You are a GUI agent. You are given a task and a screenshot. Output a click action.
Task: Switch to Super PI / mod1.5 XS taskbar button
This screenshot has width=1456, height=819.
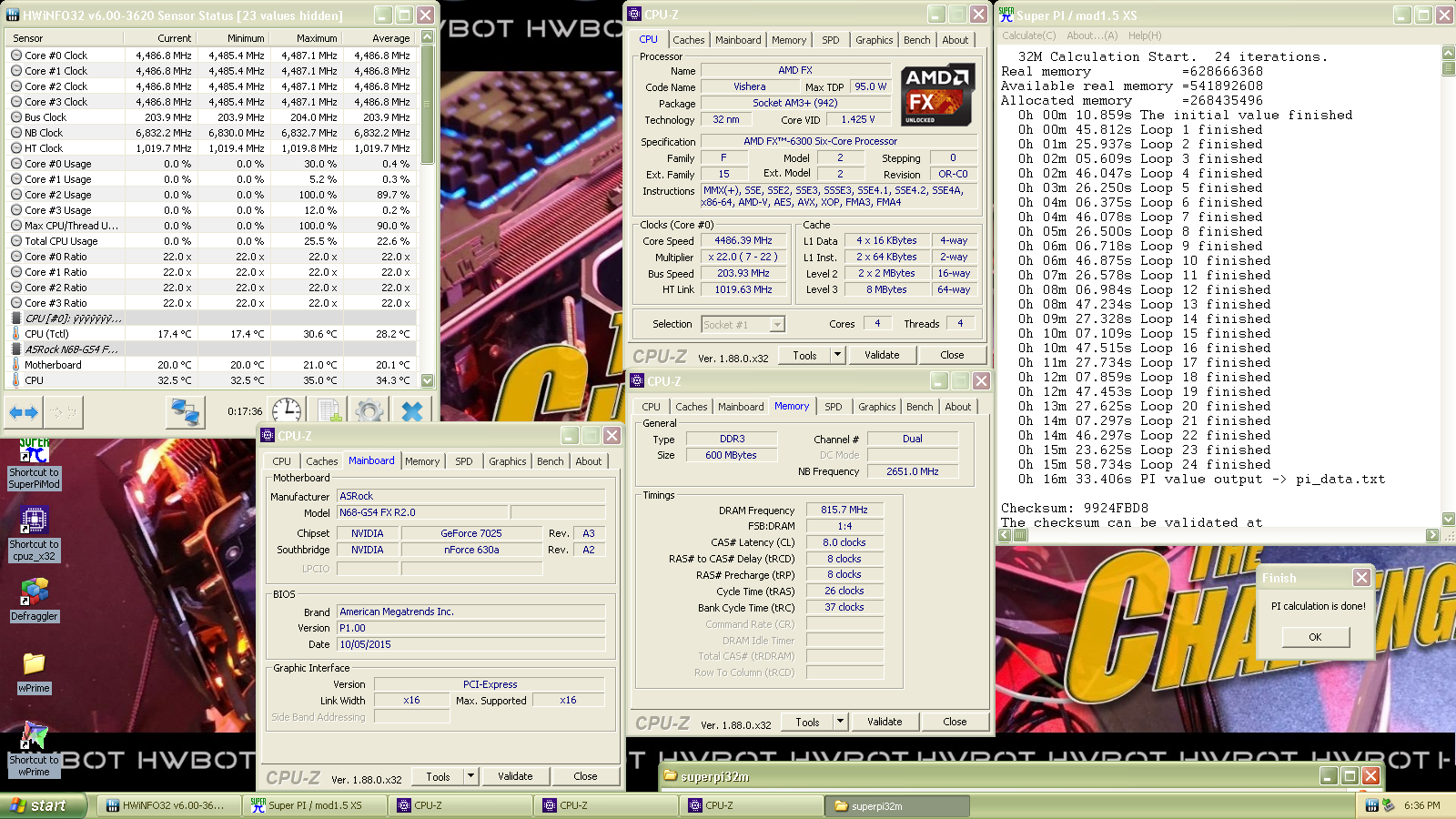point(316,805)
